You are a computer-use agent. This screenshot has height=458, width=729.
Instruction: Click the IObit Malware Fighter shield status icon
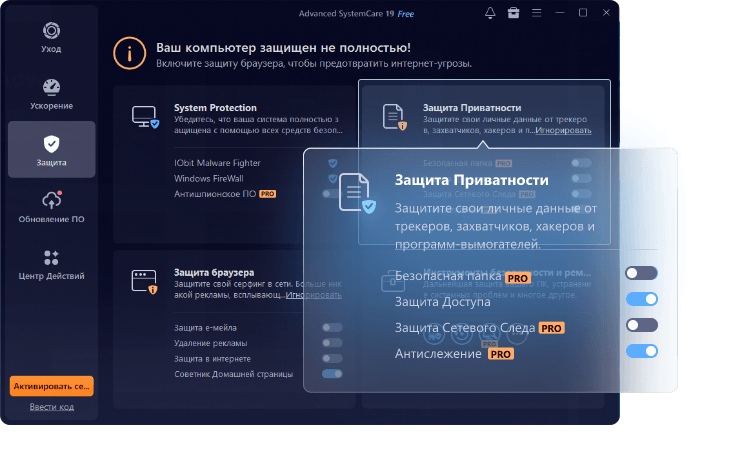pos(332,163)
